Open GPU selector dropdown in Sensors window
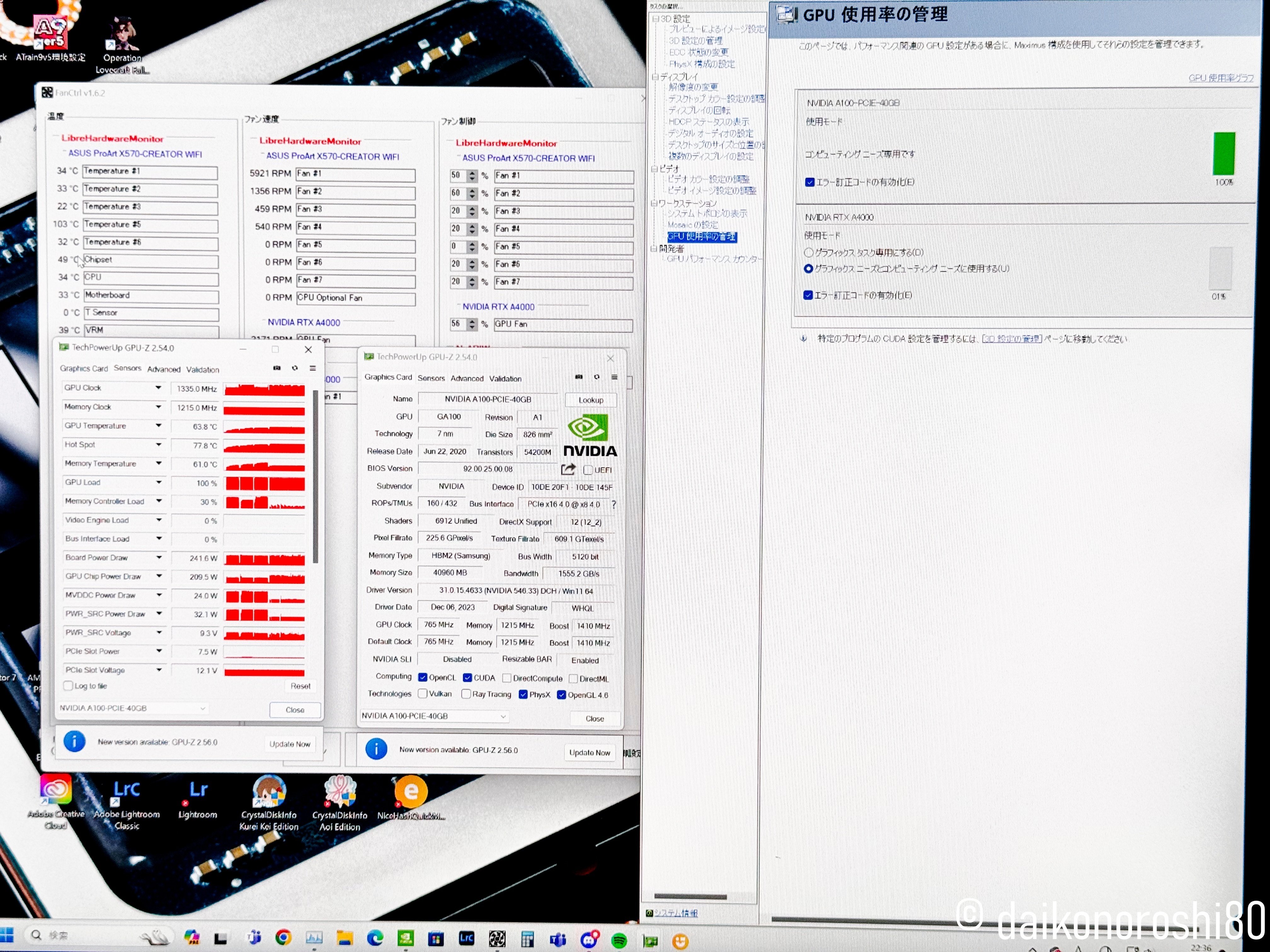1270x952 pixels. (133, 709)
